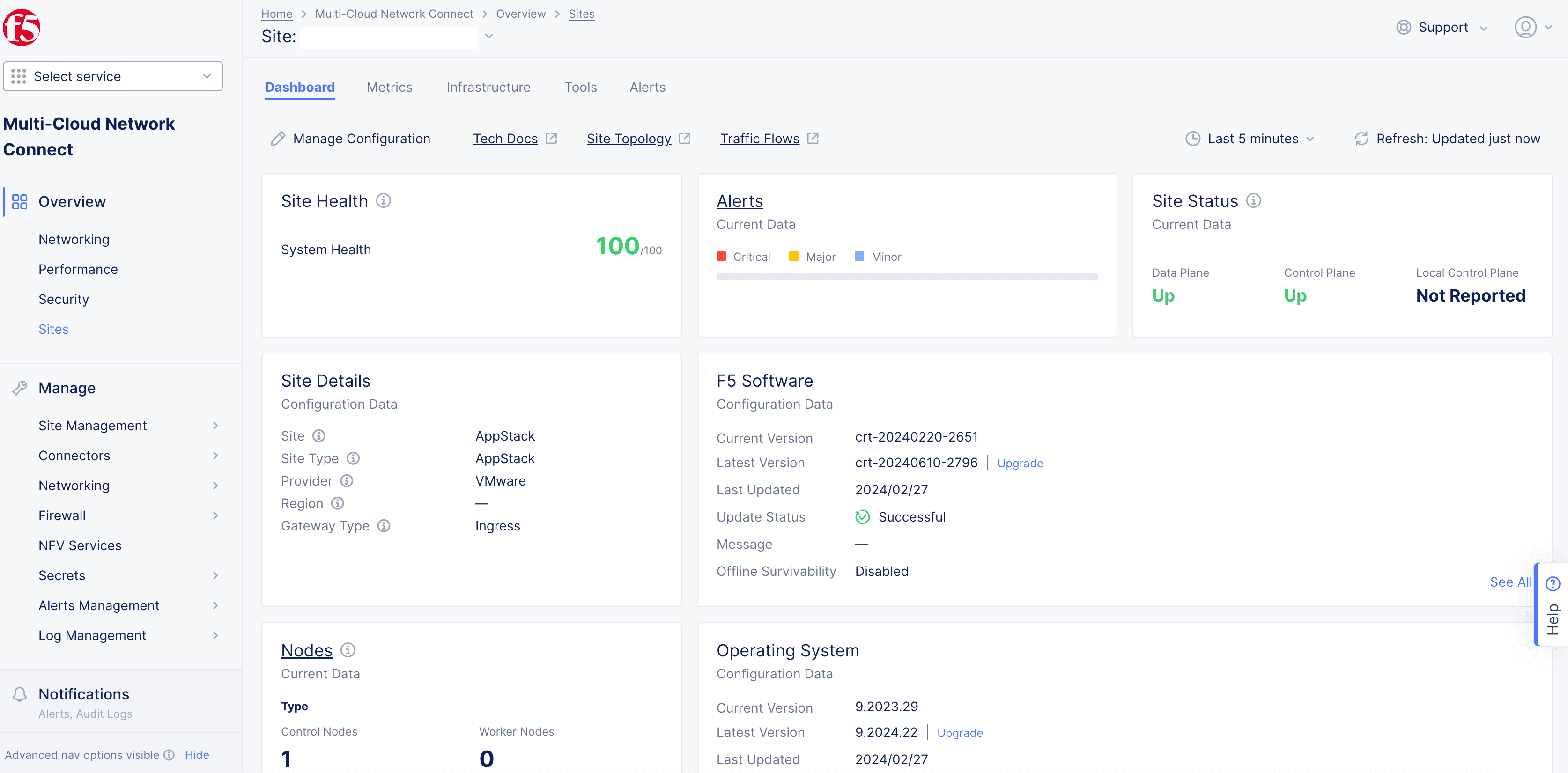Screen dimensions: 1568x773
Task: Click the Select service grid icon
Action: [x=19, y=76]
